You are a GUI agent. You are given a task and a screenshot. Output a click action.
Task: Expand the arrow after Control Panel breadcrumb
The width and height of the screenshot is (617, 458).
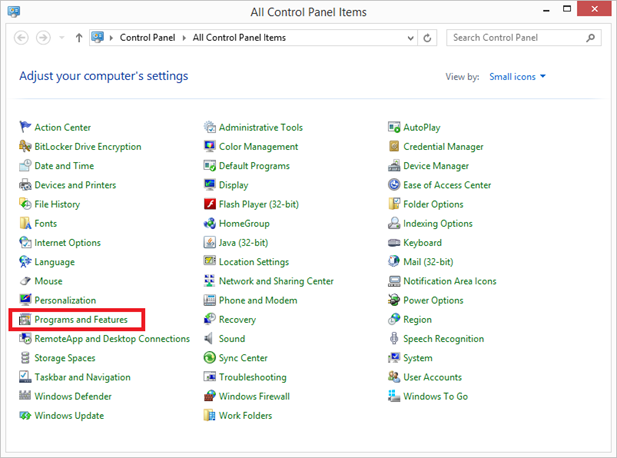[x=184, y=38]
